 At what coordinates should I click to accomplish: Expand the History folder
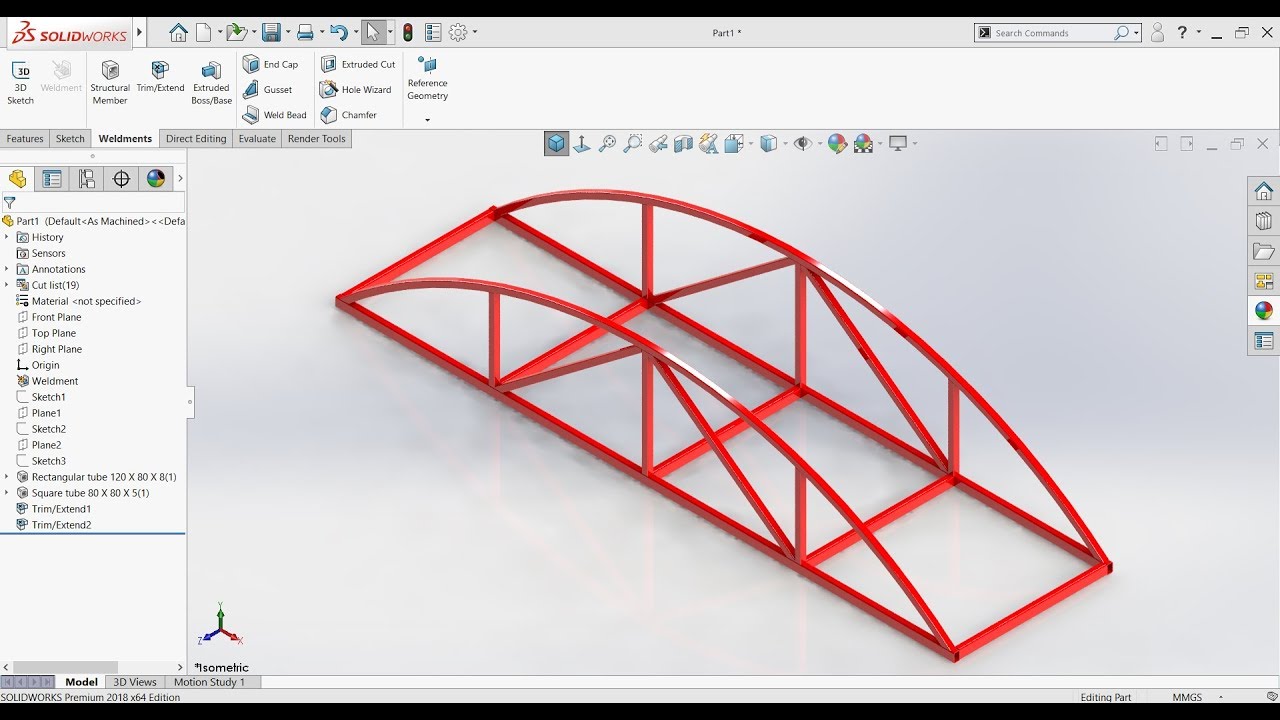(x=7, y=237)
